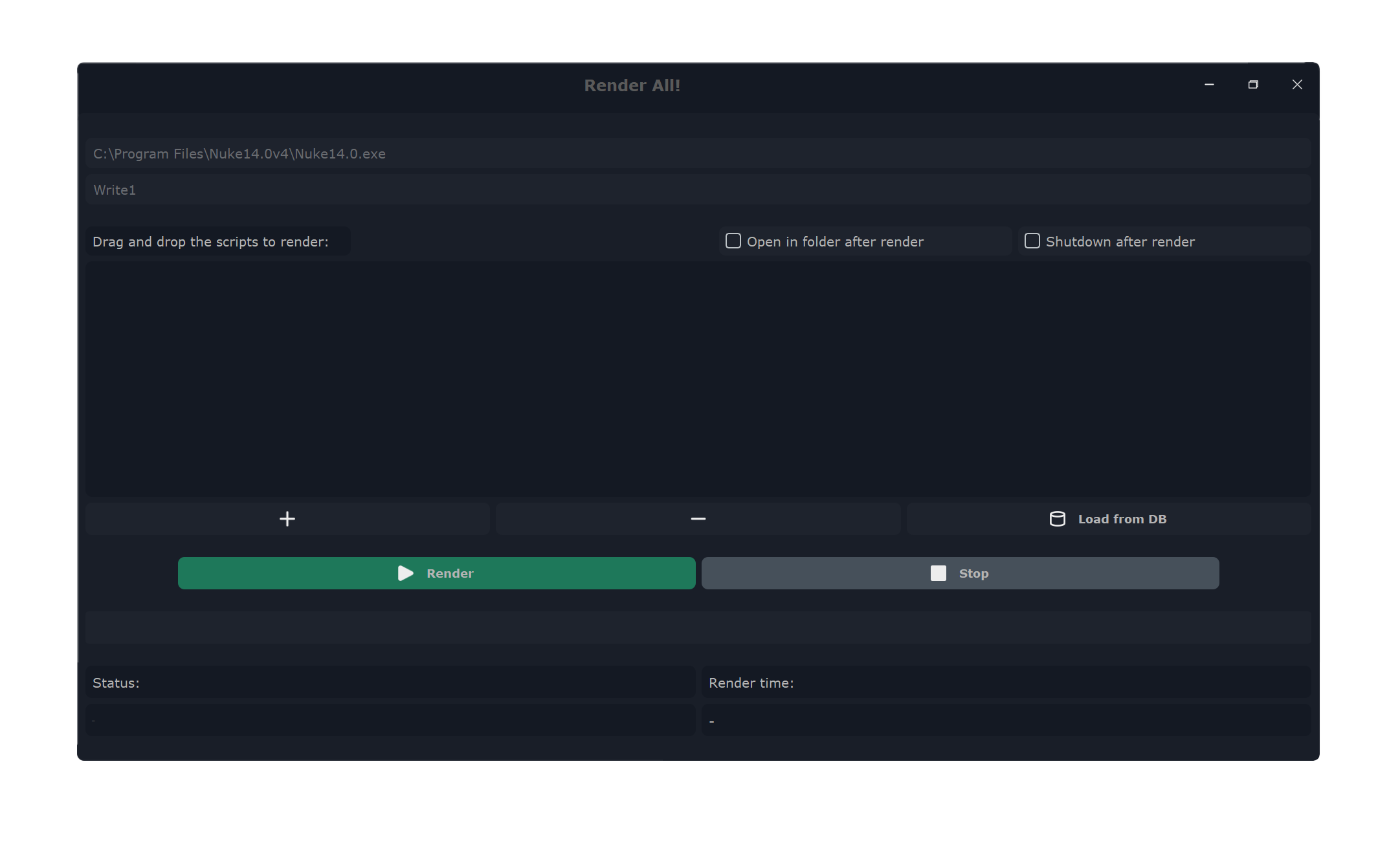Click the minus icon to remove a script
This screenshot has height=841, width=1400.
698,518
